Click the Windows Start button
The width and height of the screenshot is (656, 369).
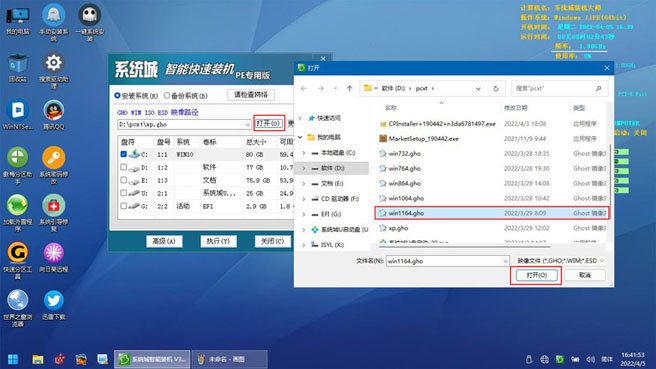point(13,359)
